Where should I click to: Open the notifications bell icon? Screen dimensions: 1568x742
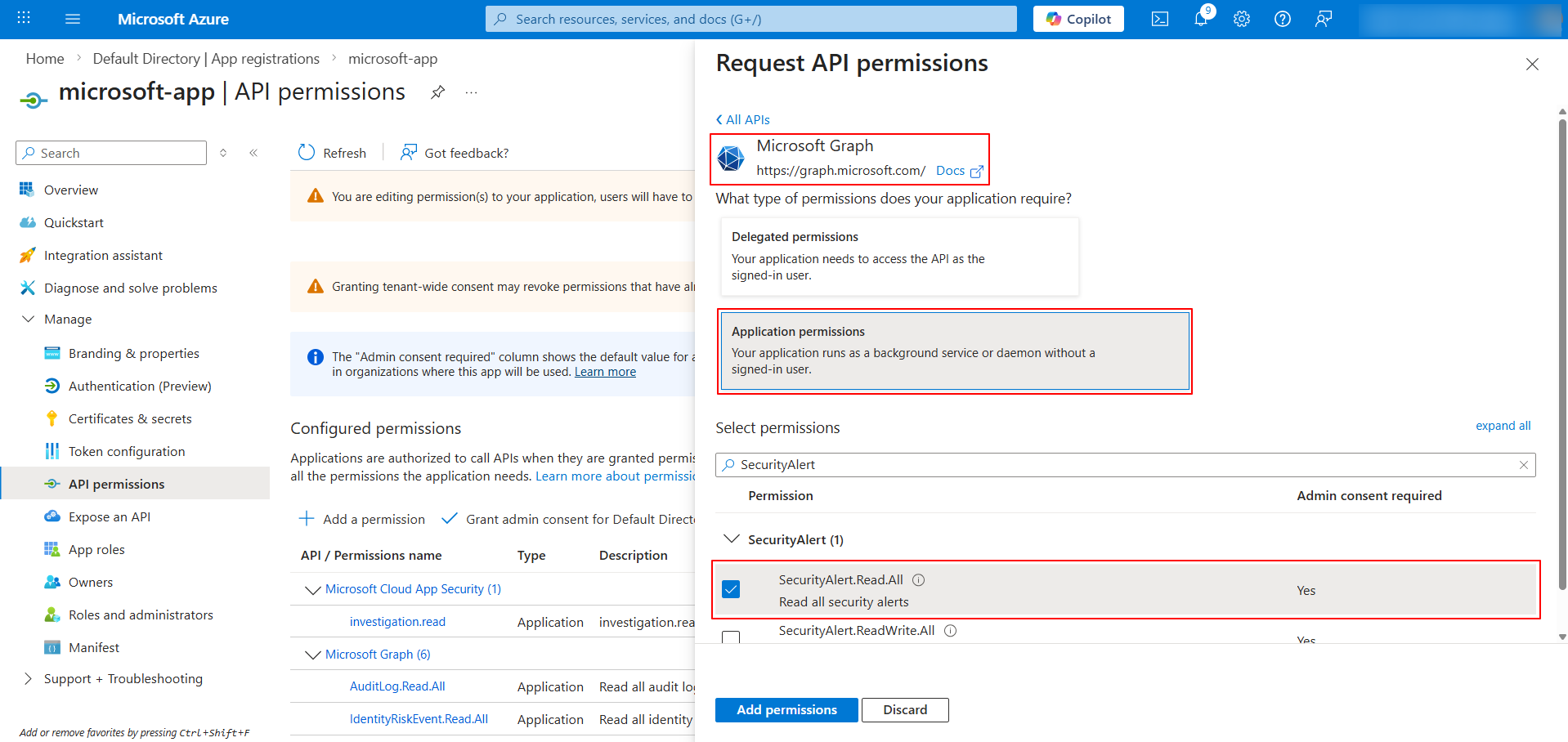[1201, 19]
